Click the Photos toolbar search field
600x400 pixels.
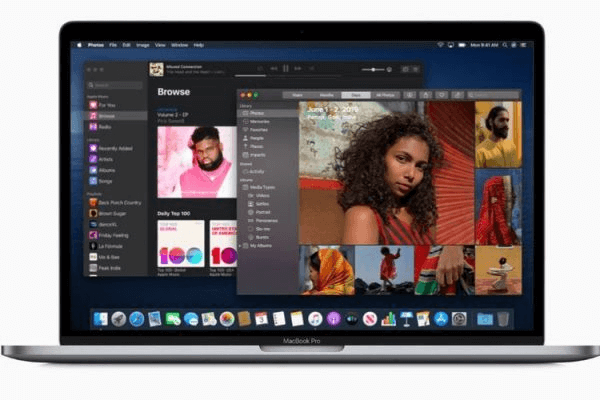click(492, 95)
